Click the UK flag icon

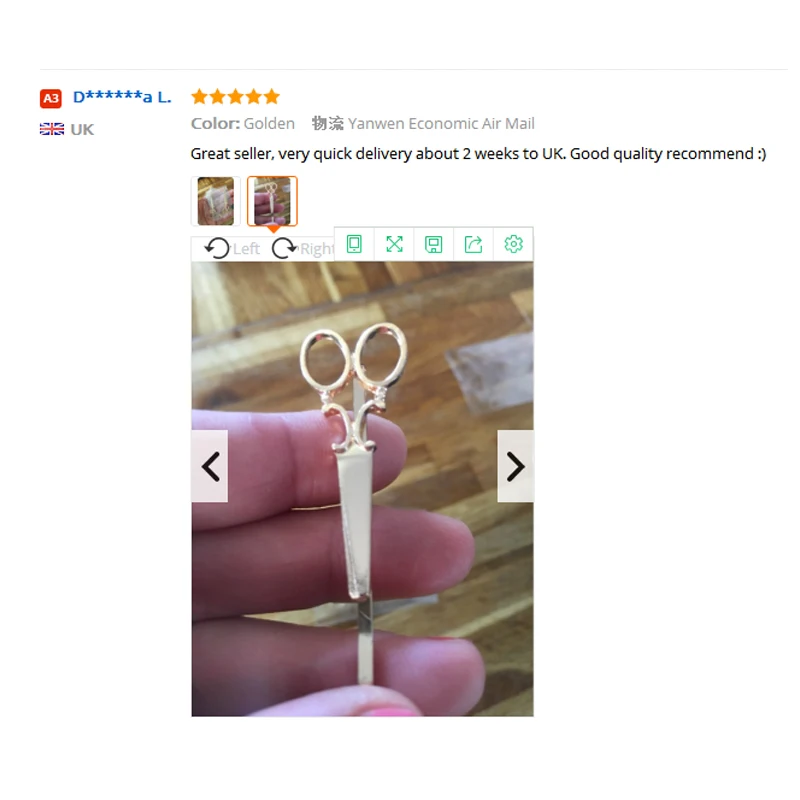coord(53,131)
